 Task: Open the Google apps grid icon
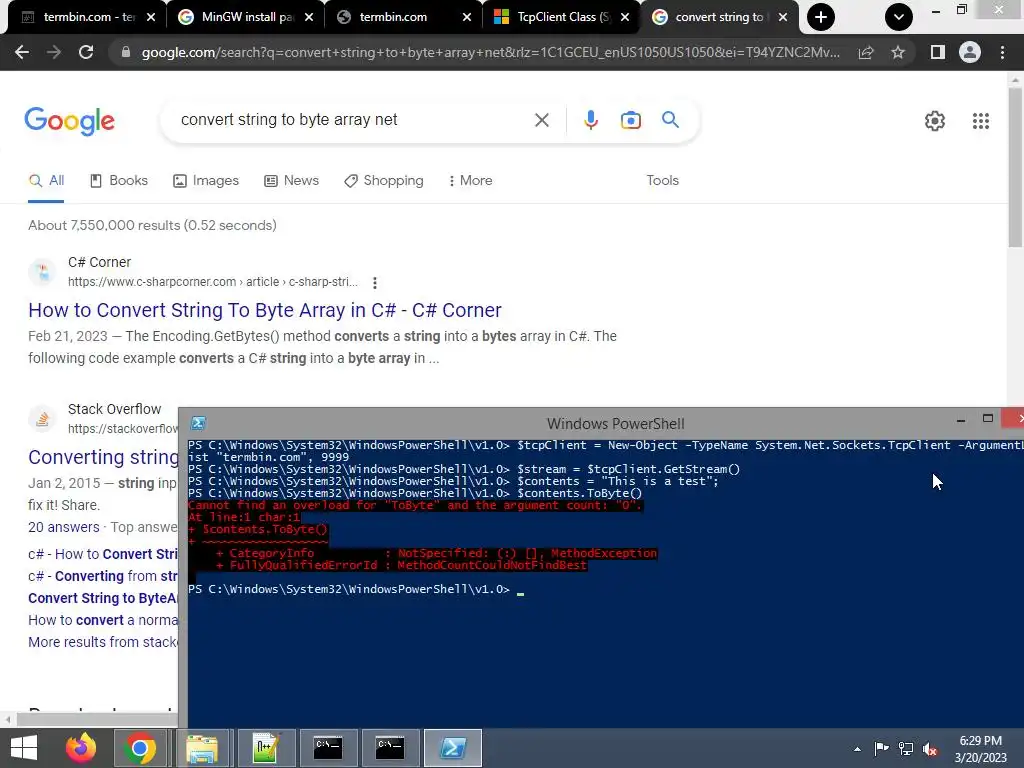980,121
